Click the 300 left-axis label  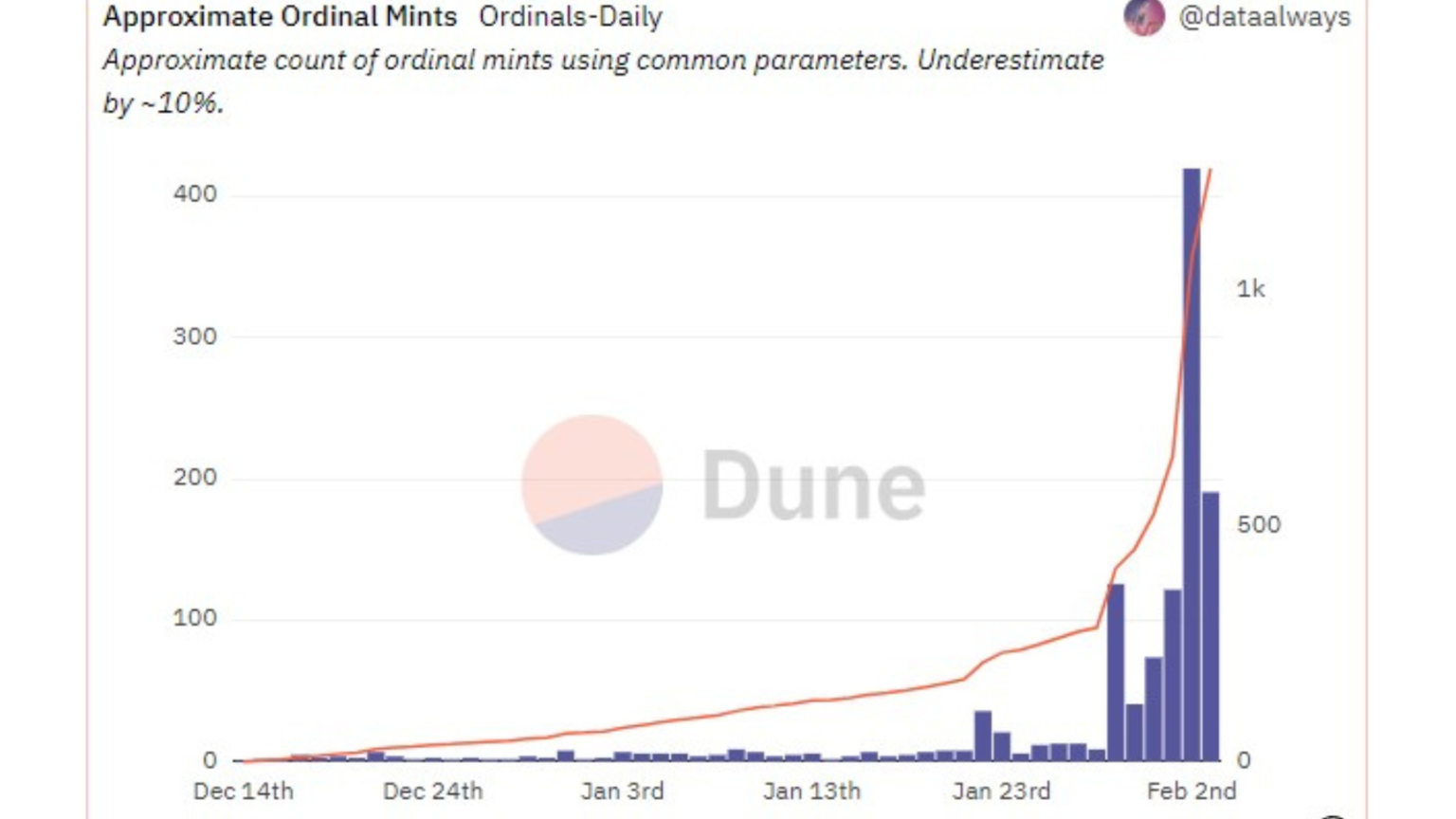pyautogui.click(x=194, y=337)
